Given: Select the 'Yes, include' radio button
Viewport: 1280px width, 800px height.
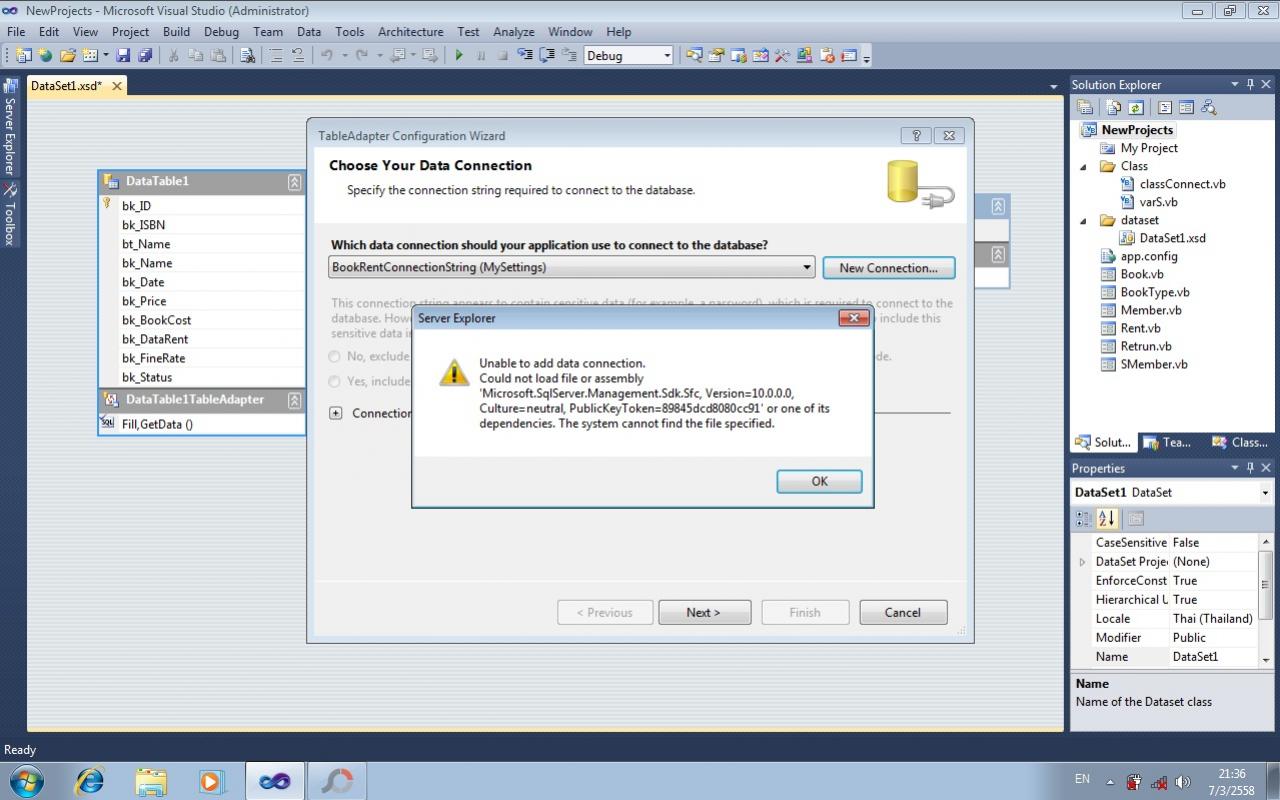Looking at the screenshot, I should pyautogui.click(x=335, y=381).
